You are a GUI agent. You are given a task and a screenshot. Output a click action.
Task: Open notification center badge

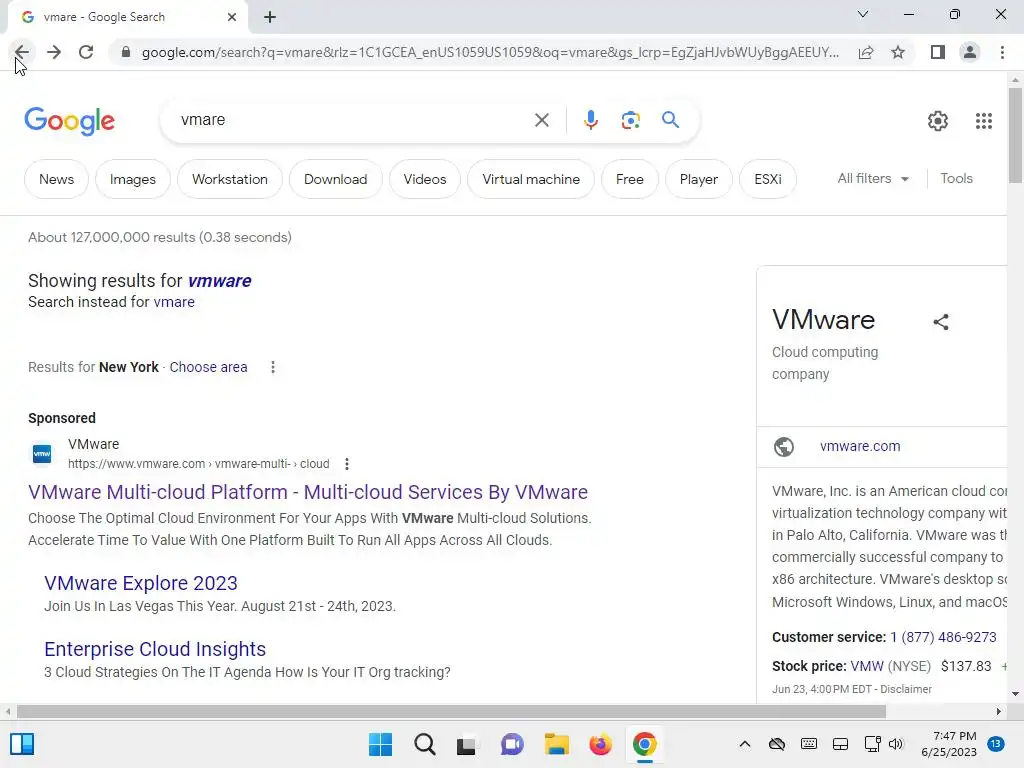[995, 743]
